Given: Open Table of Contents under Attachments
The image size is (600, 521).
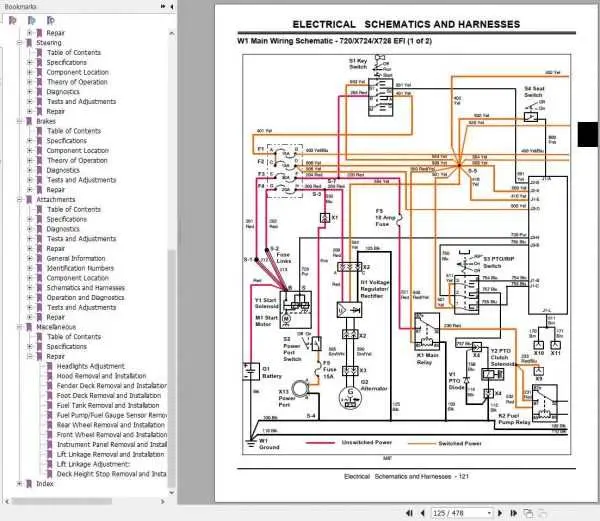Looking at the screenshot, I should [74, 210].
